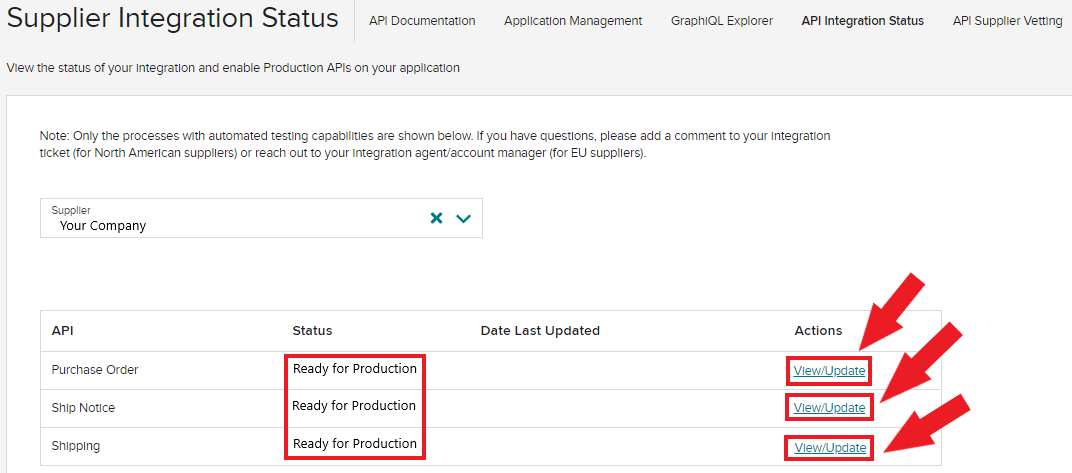Click the Supplier Integration Status page title

pyautogui.click(x=173, y=19)
